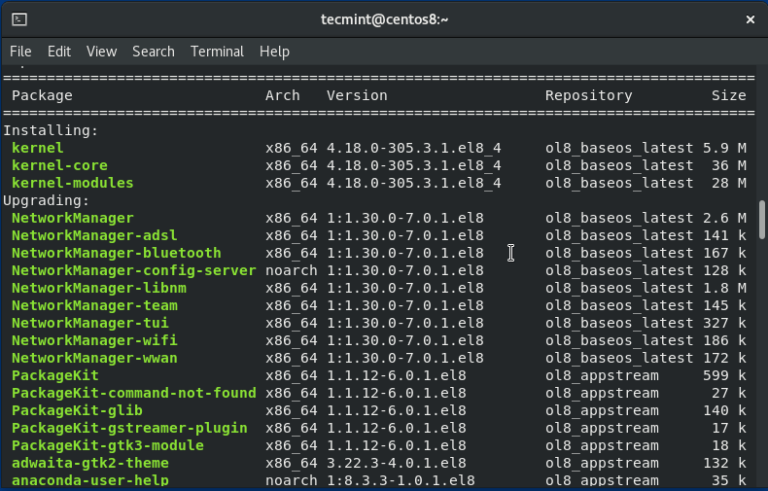Click the terminal icon in the title bar
The height and width of the screenshot is (491, 768).
[19, 19]
